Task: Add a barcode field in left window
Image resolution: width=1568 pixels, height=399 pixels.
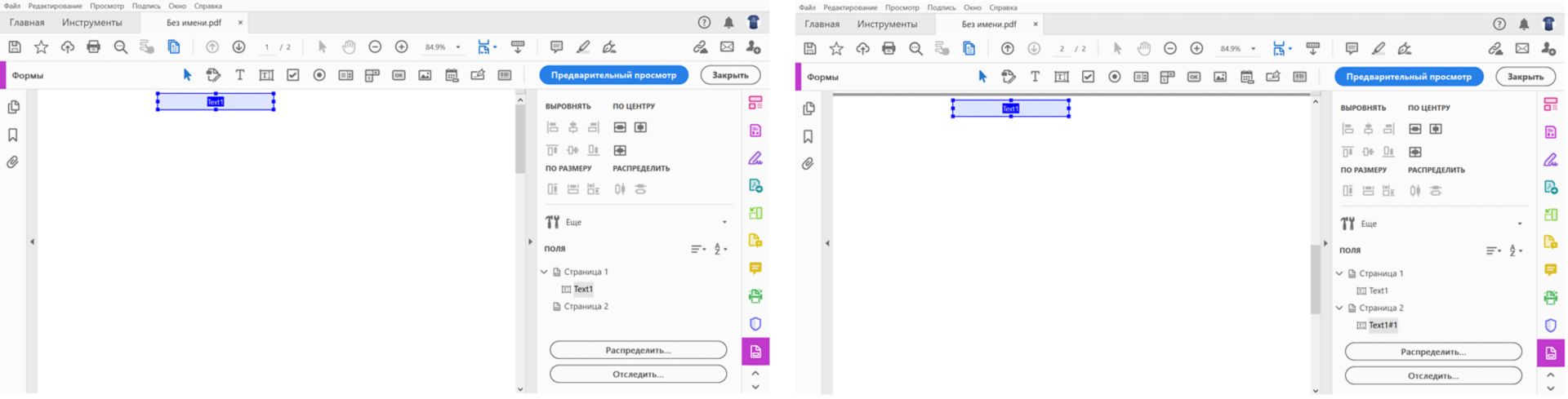Action: pos(505,75)
